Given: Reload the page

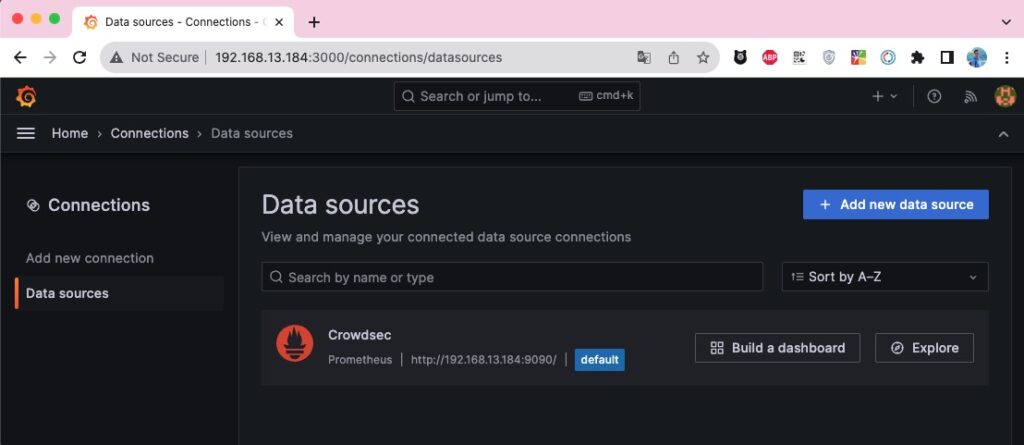Looking at the screenshot, I should pos(80,58).
